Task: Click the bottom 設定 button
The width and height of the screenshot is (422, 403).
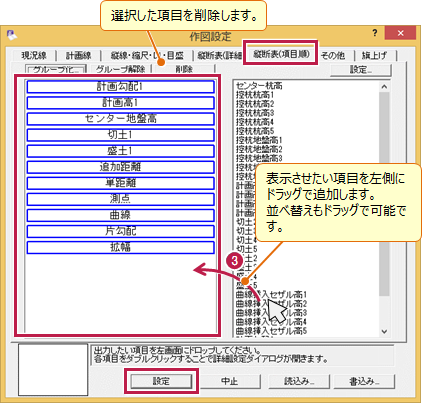Action: click(161, 381)
